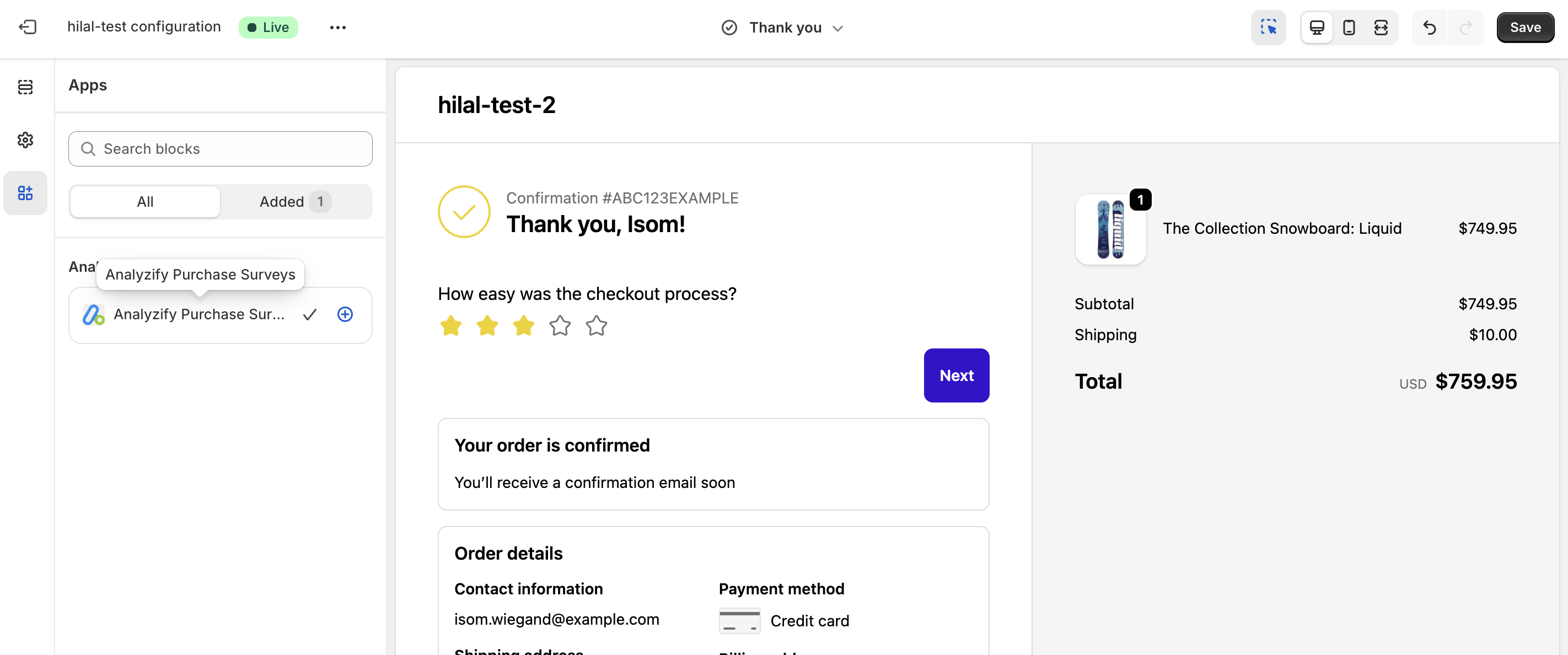Viewport: 1568px width, 655px height.
Task: Enable the element inspector selection mode
Action: coord(1269,28)
